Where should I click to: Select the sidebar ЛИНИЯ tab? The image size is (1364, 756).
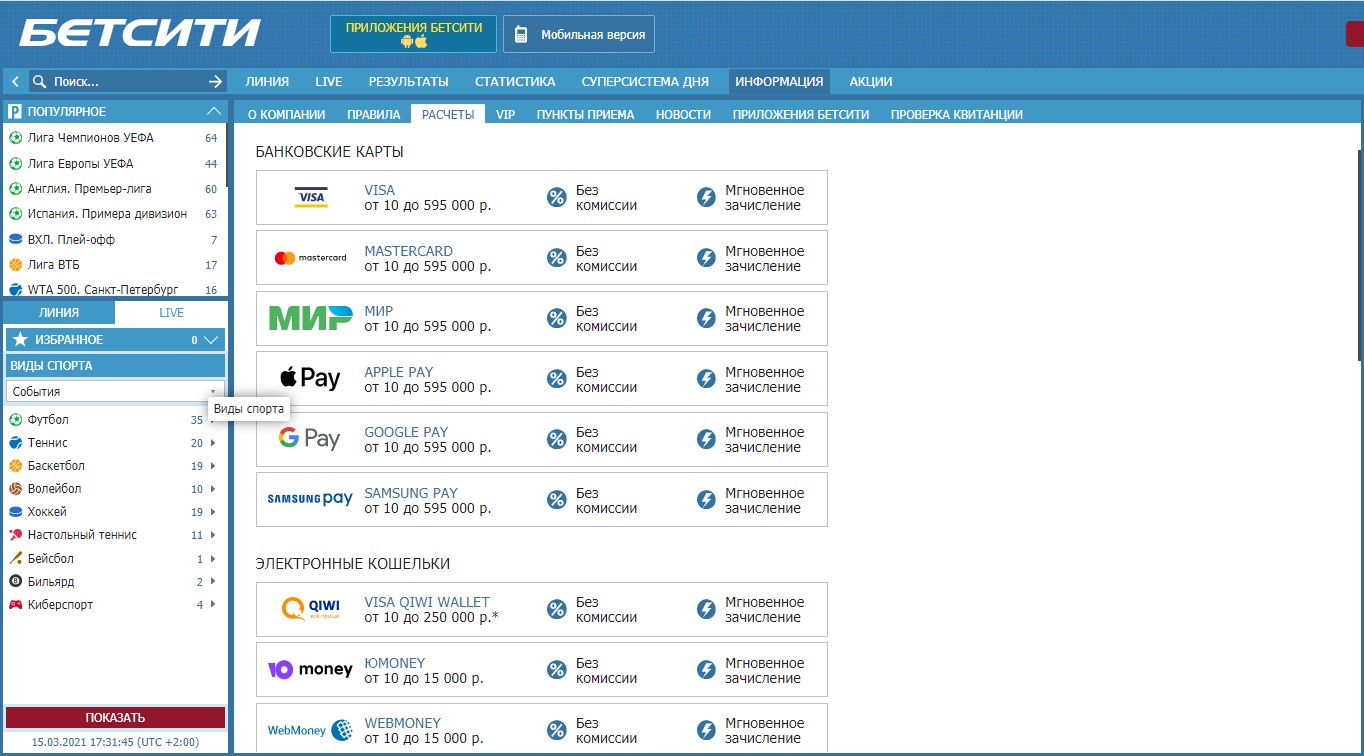coord(59,313)
